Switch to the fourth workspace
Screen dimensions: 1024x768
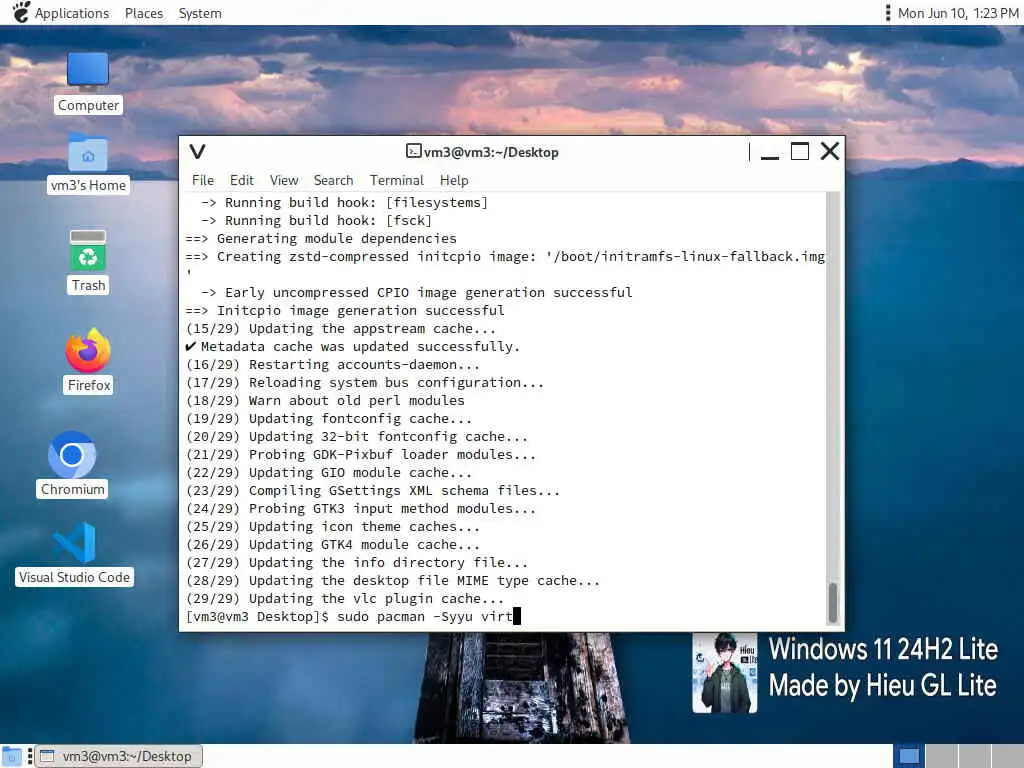(x=1008, y=756)
